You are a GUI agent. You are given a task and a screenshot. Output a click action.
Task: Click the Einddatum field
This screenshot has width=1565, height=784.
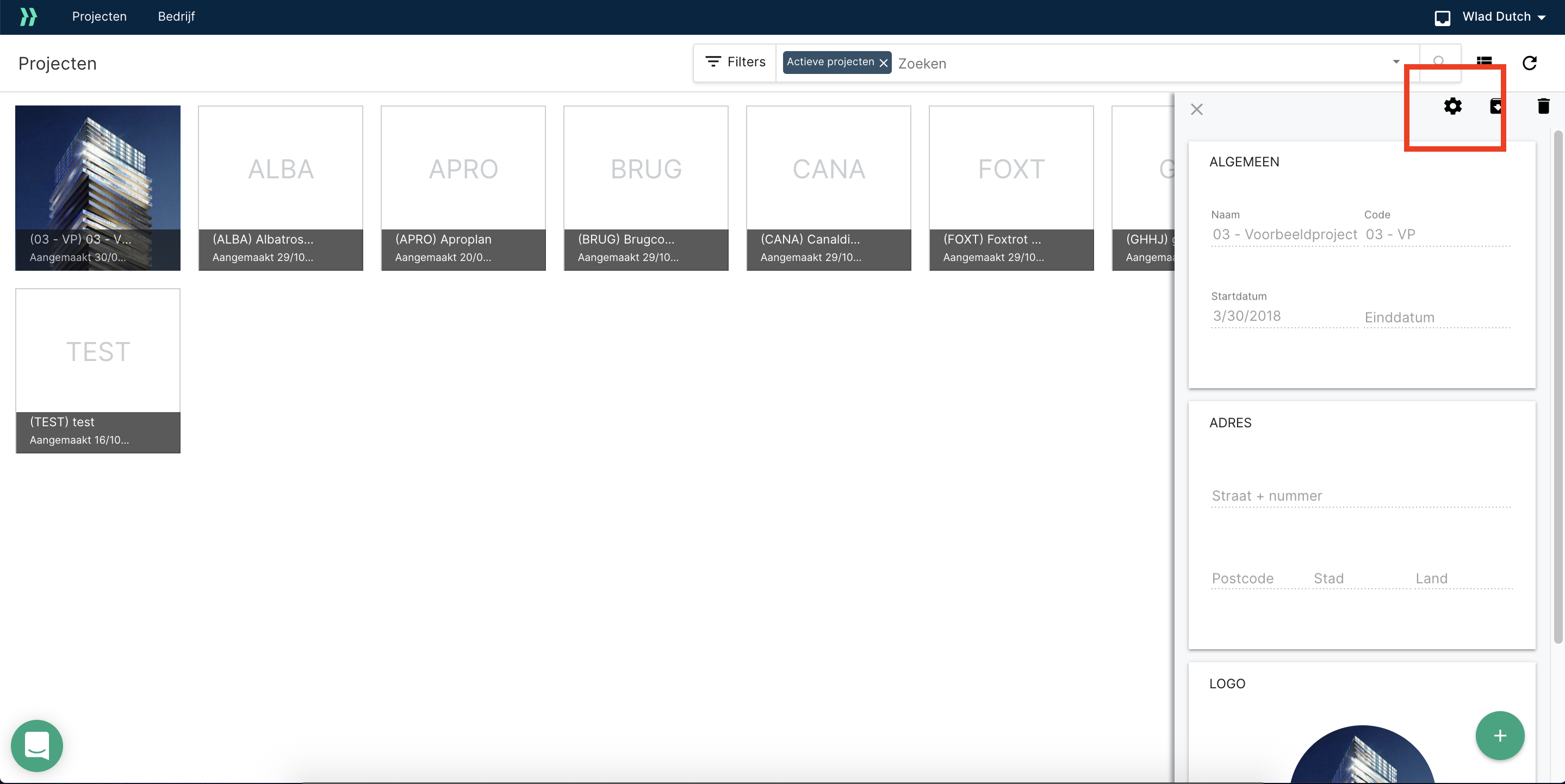click(1437, 317)
